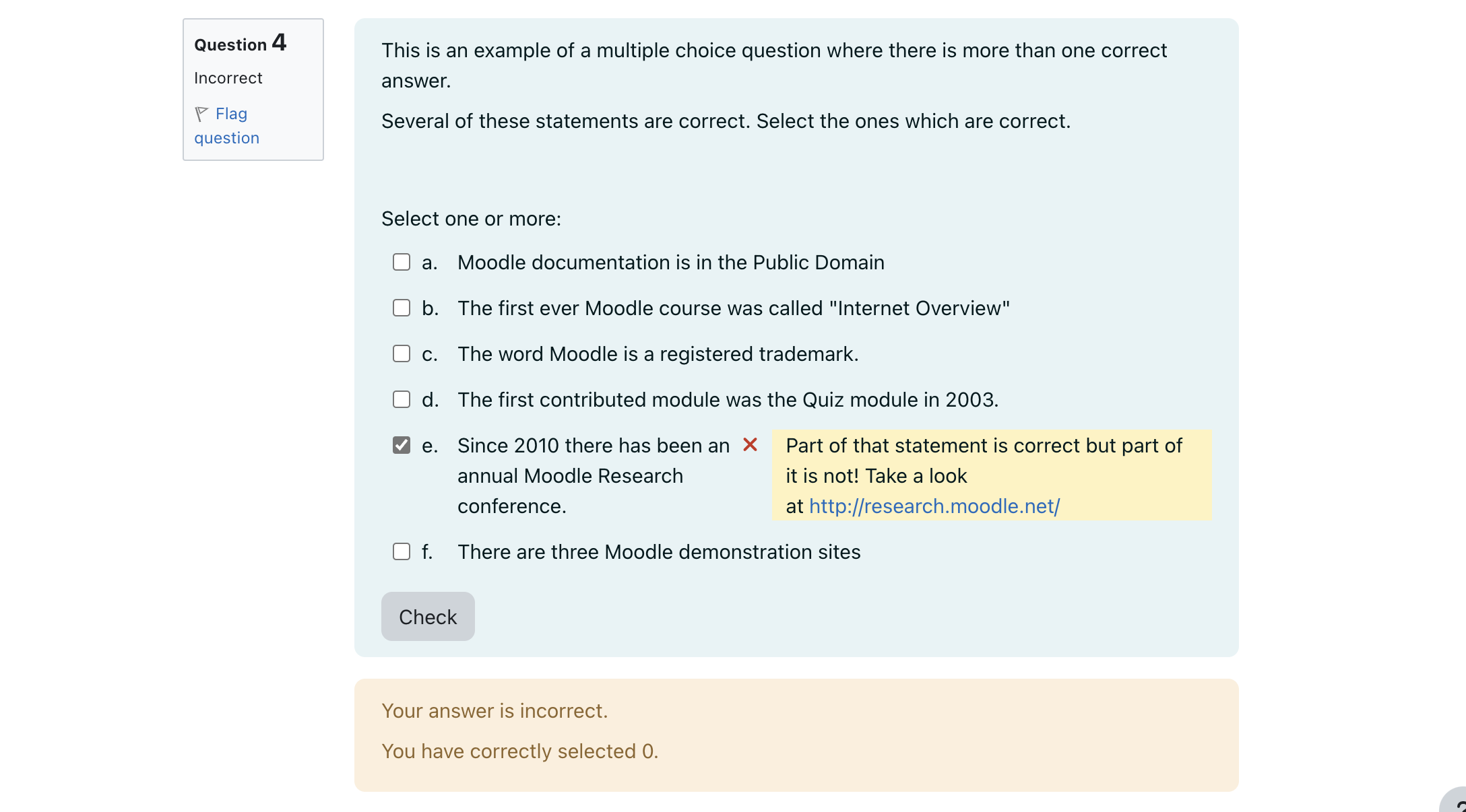Select answer text about "Internet Overview" course

(734, 308)
